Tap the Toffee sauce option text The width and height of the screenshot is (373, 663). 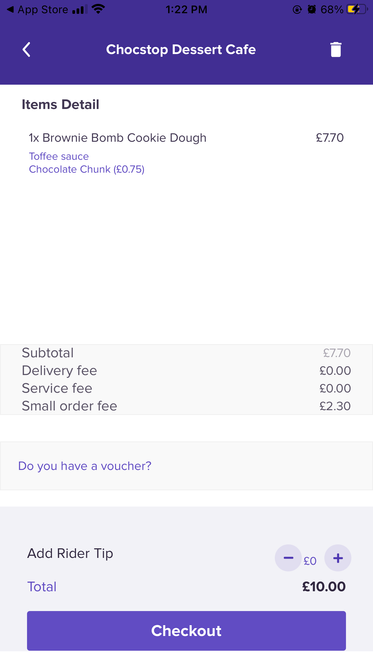[x=59, y=156]
